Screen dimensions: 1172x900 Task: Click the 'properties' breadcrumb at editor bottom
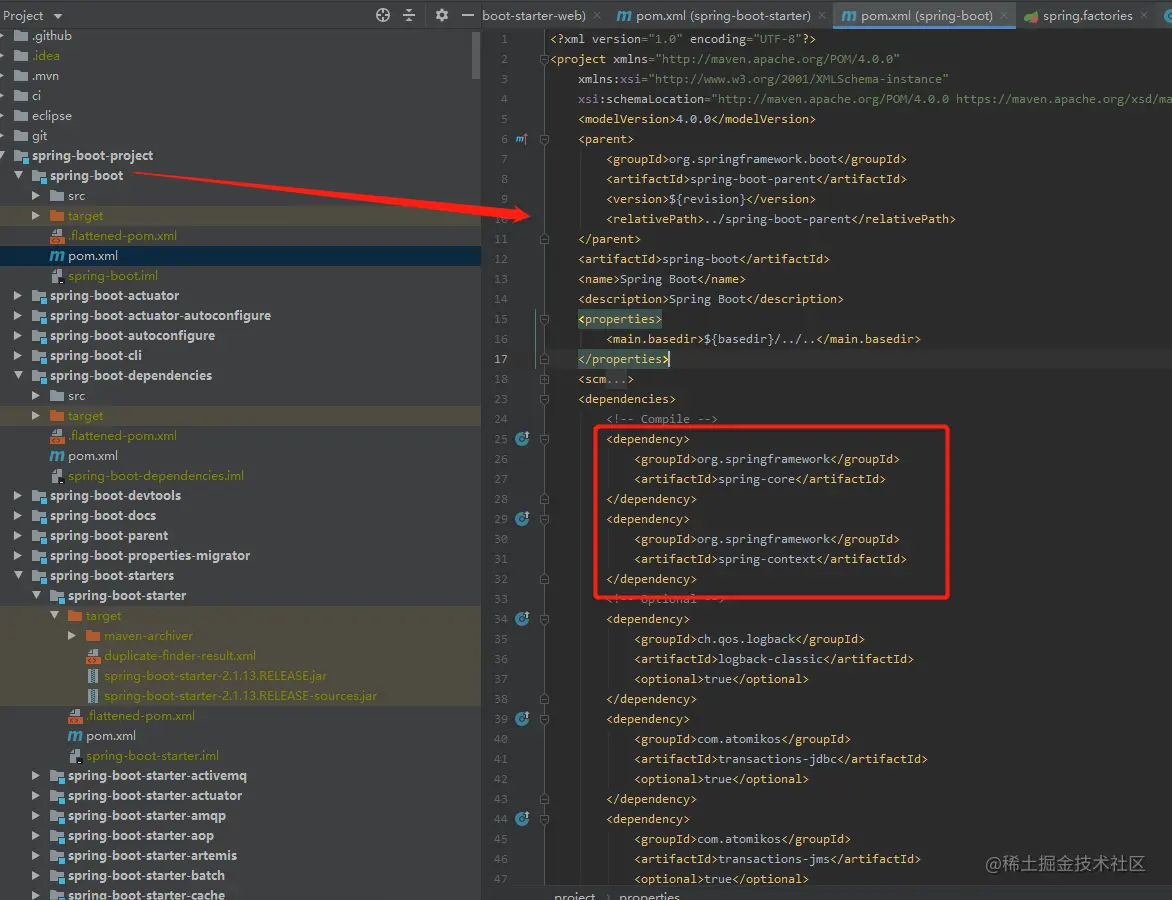click(x=650, y=895)
